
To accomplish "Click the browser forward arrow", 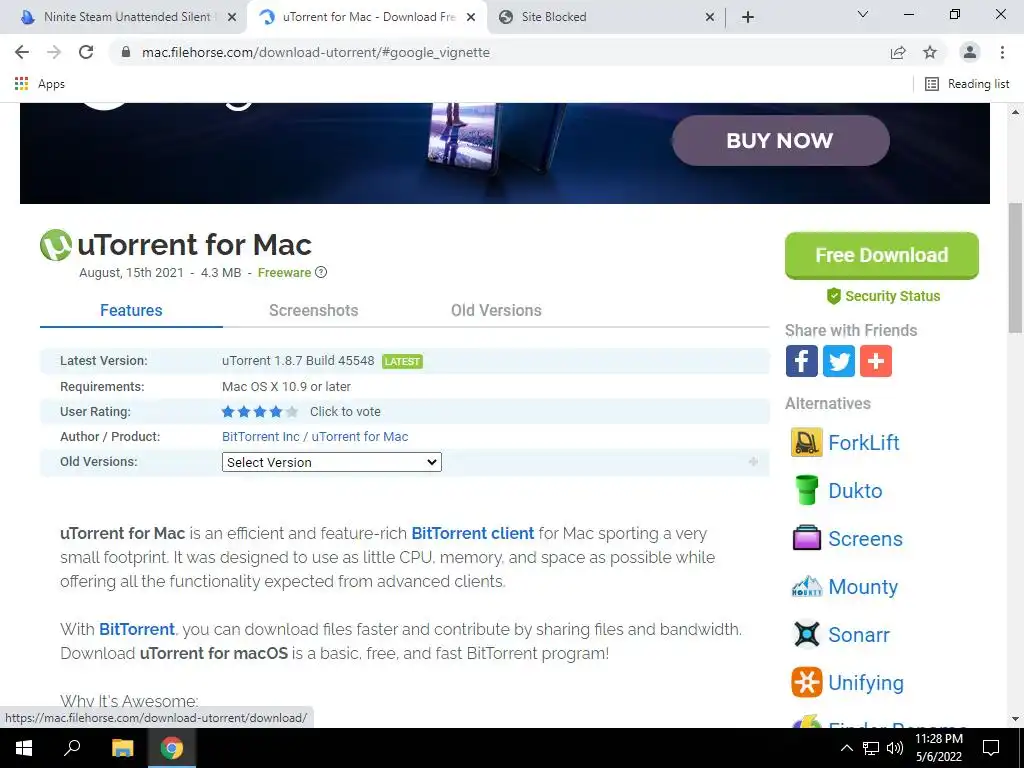I will click(x=54, y=52).
